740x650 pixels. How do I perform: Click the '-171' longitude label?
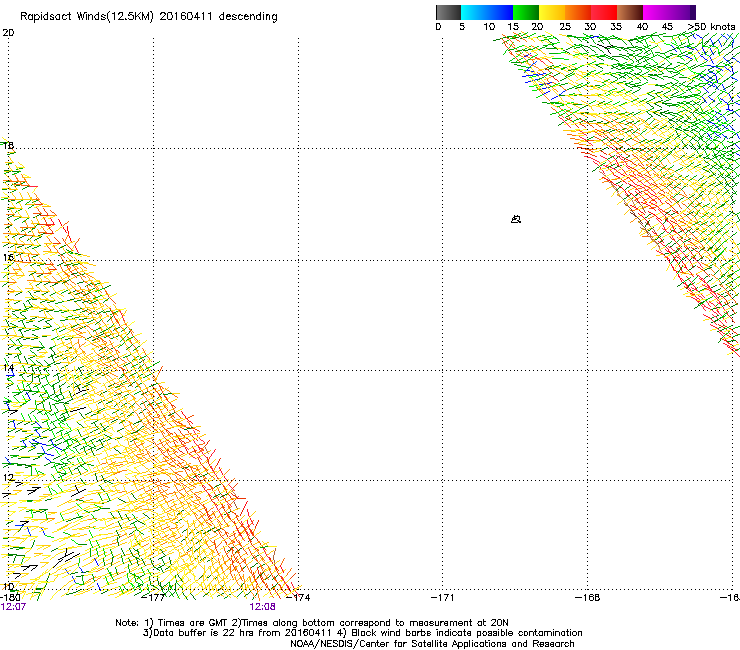coord(443,598)
